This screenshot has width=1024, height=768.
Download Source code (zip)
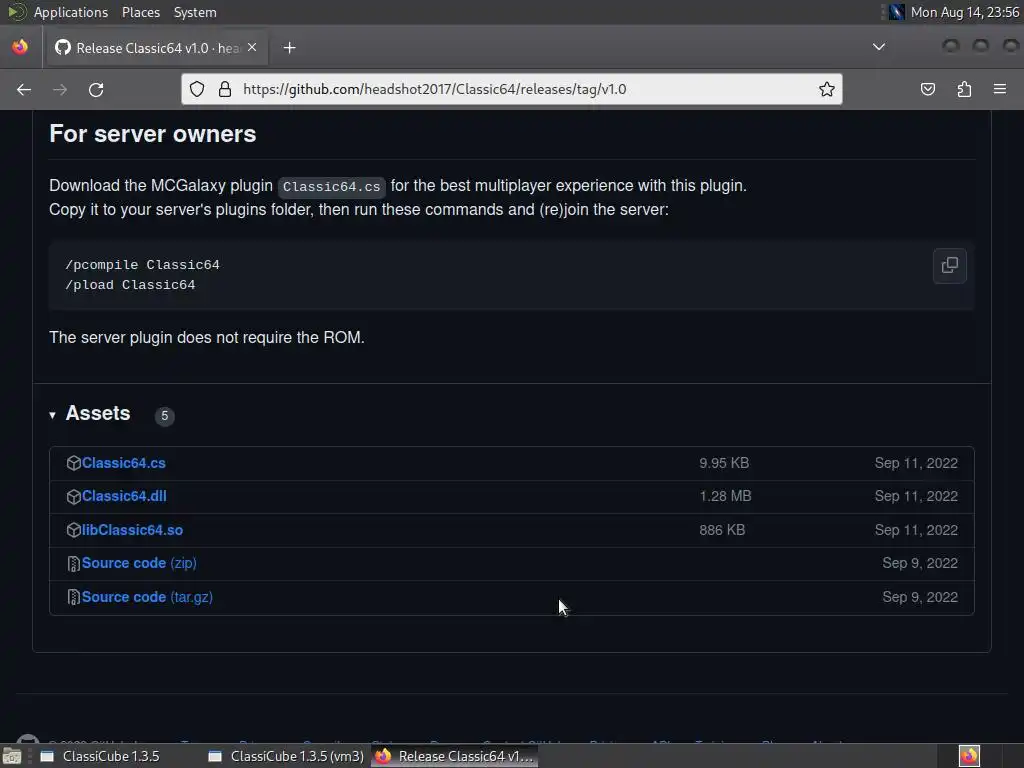[139, 563]
